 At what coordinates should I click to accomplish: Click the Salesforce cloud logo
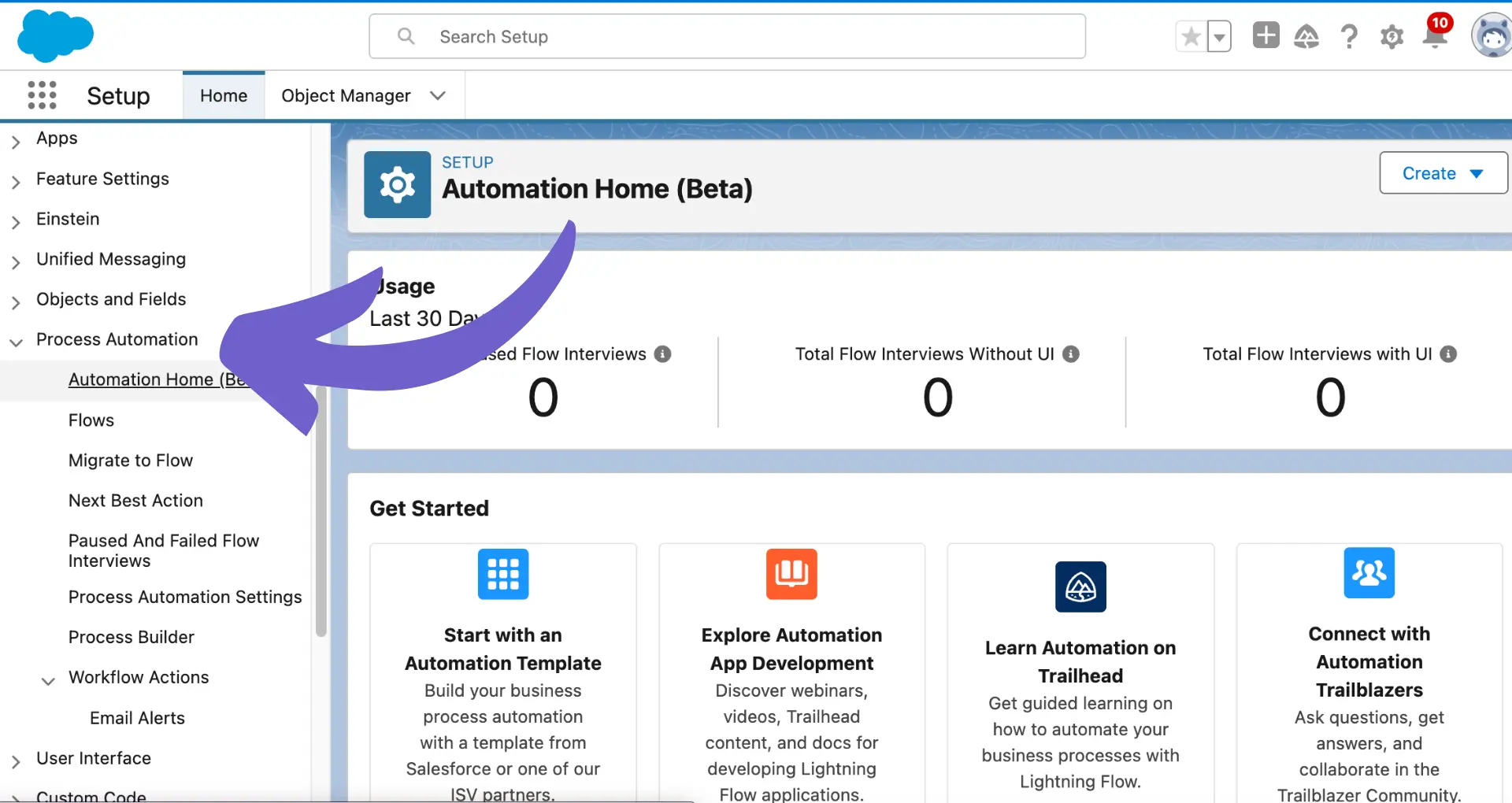click(x=55, y=35)
